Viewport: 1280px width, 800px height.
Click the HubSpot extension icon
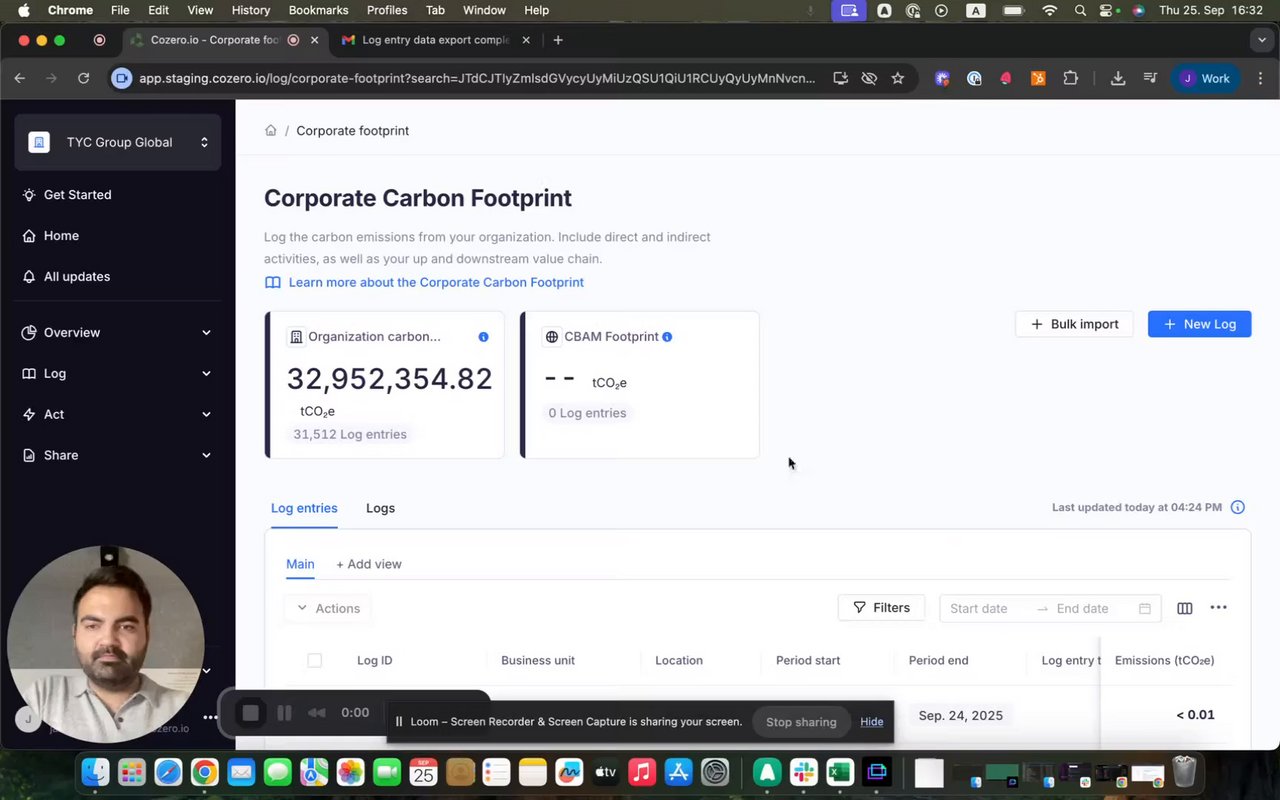click(x=1038, y=78)
